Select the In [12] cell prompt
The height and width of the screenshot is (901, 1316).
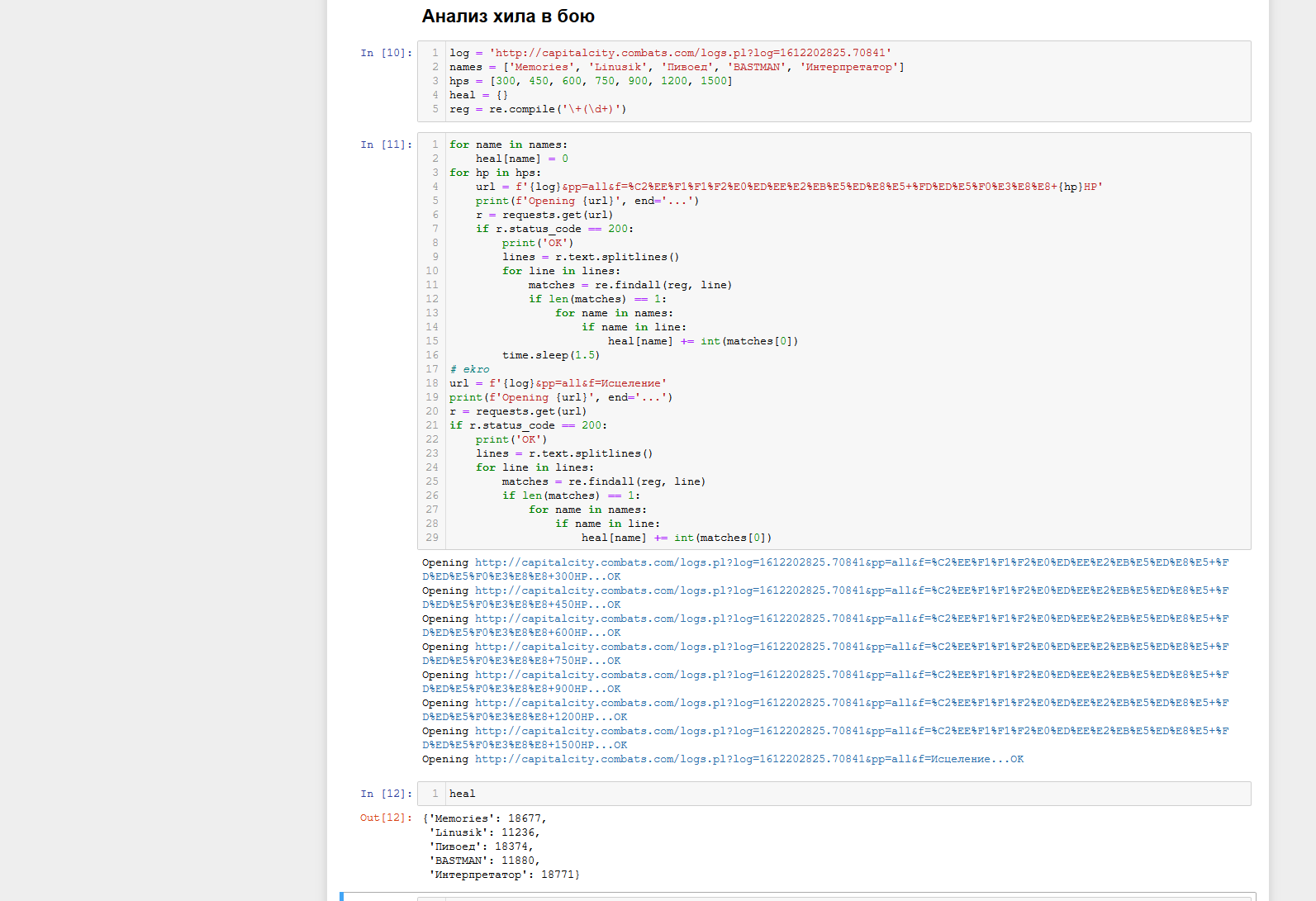click(386, 794)
